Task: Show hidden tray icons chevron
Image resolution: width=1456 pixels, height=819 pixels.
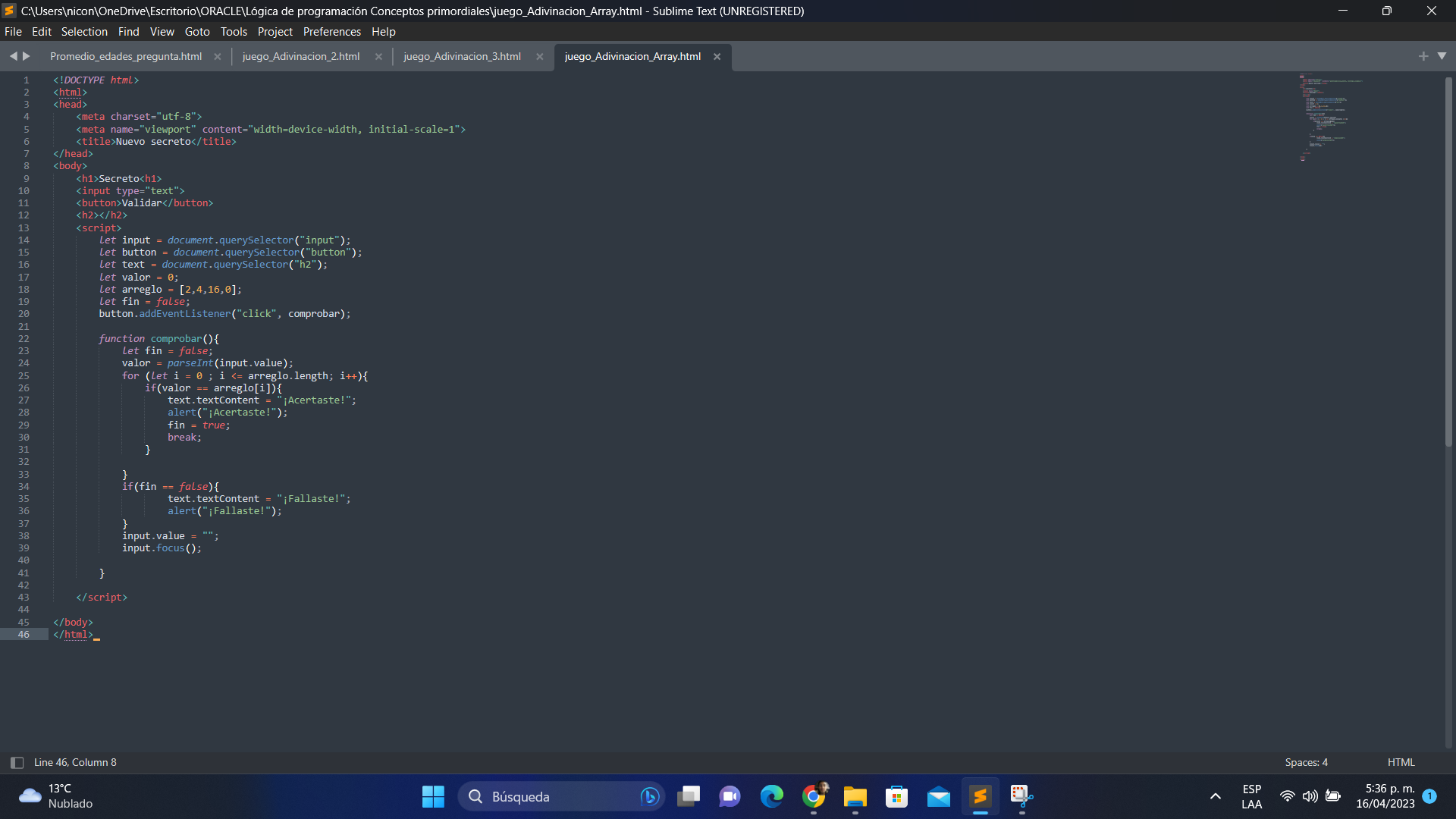Action: pyautogui.click(x=1216, y=797)
